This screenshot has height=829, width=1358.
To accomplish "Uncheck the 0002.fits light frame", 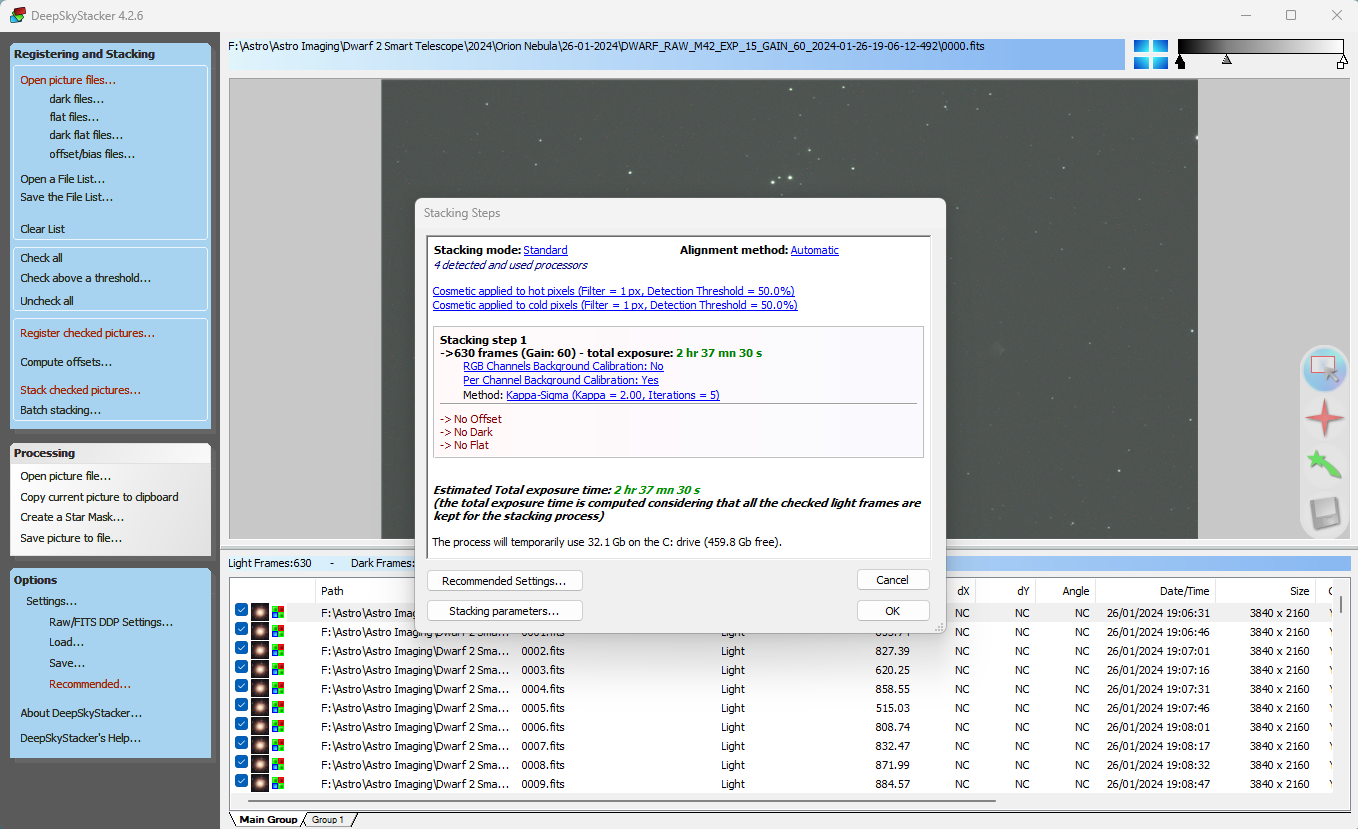I will pyautogui.click(x=242, y=648).
